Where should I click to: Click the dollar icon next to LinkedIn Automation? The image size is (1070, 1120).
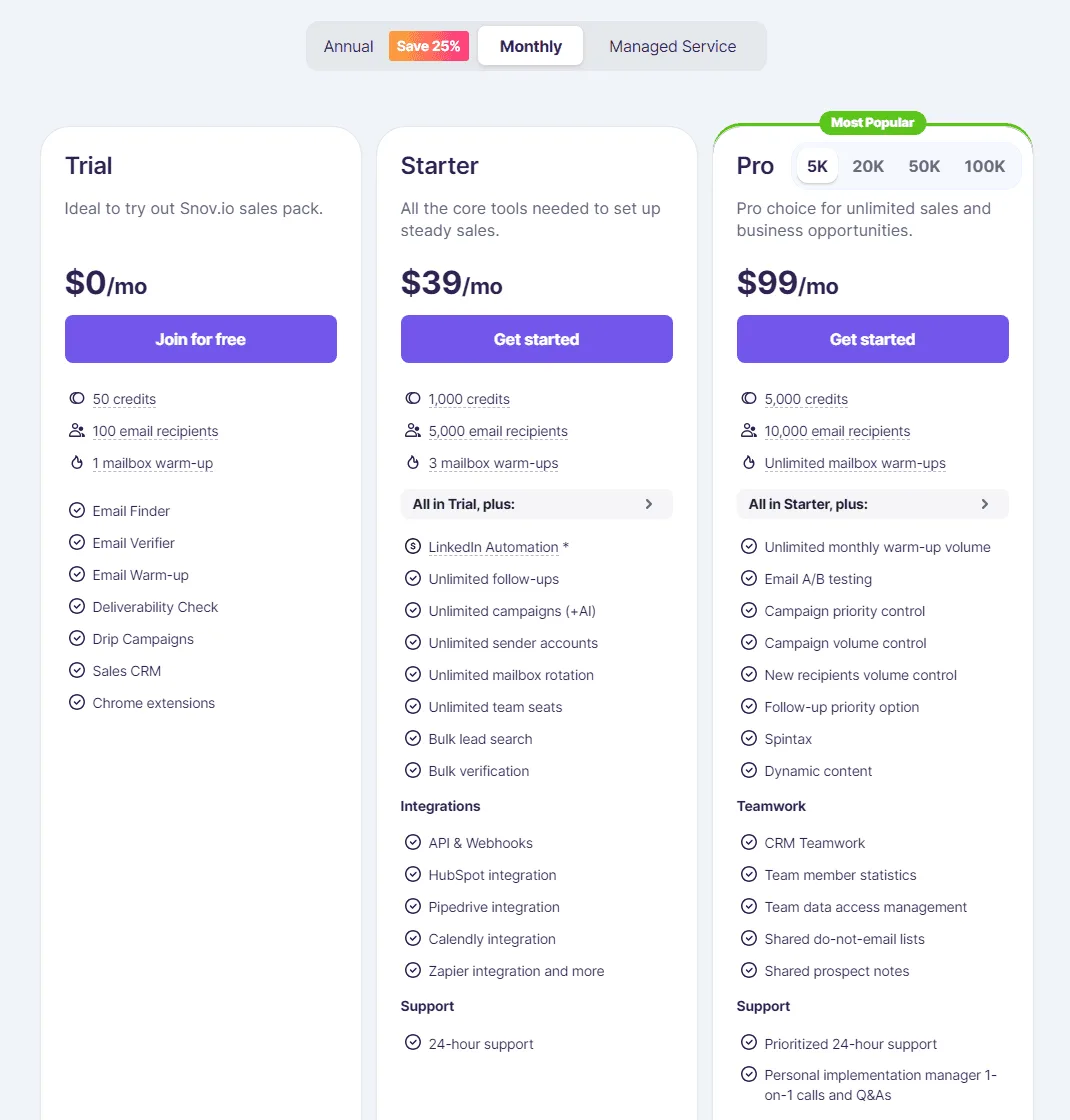coord(413,547)
